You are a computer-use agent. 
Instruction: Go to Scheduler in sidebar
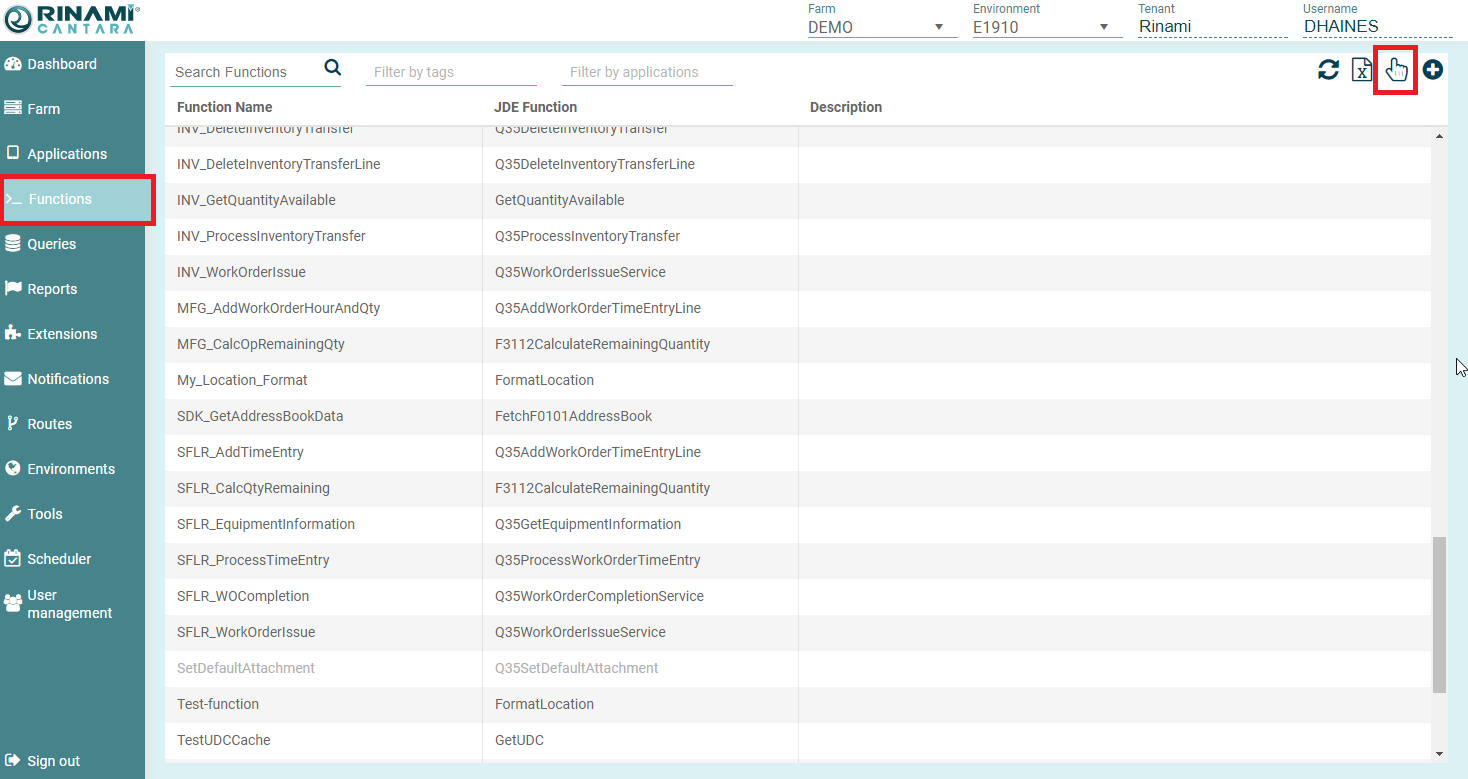(x=59, y=559)
